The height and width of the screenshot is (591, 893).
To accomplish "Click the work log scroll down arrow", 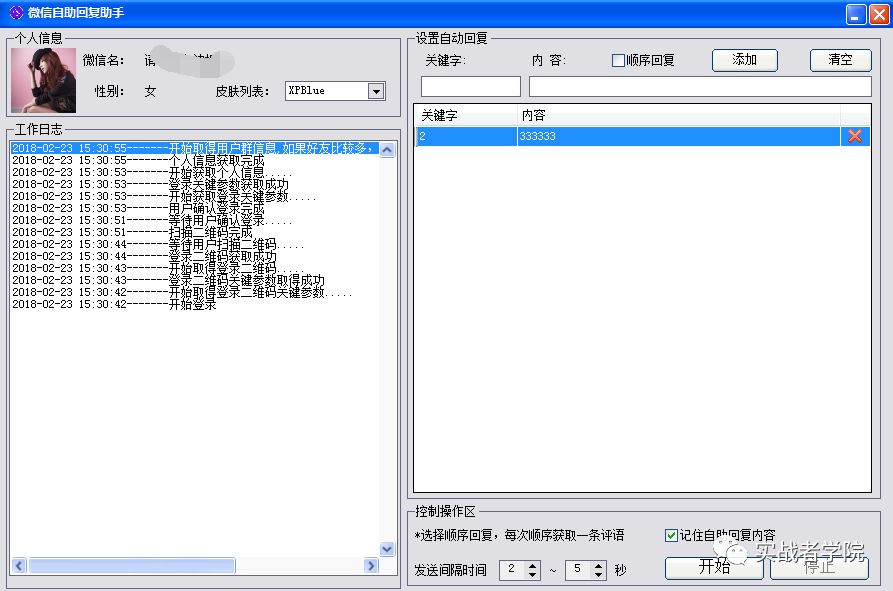I will click(387, 549).
